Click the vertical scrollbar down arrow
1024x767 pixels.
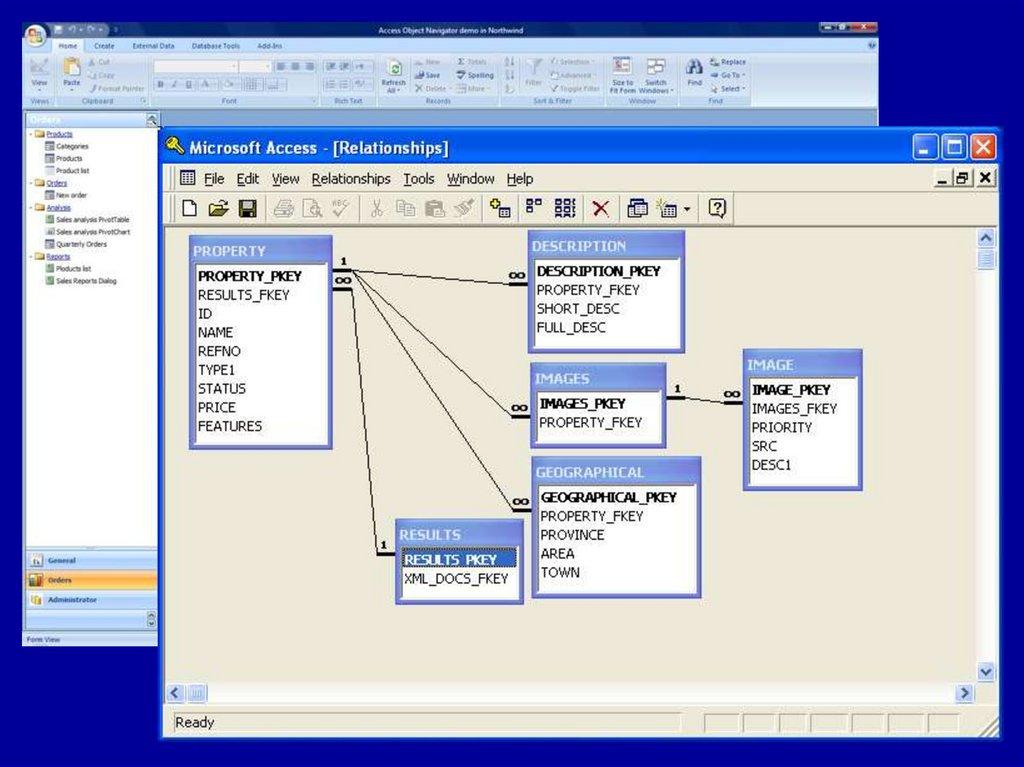coord(986,671)
